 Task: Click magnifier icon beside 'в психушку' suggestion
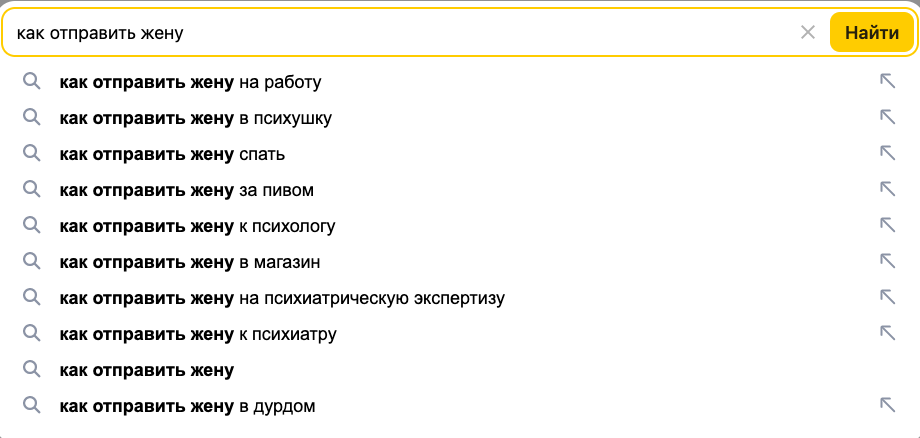[32, 117]
